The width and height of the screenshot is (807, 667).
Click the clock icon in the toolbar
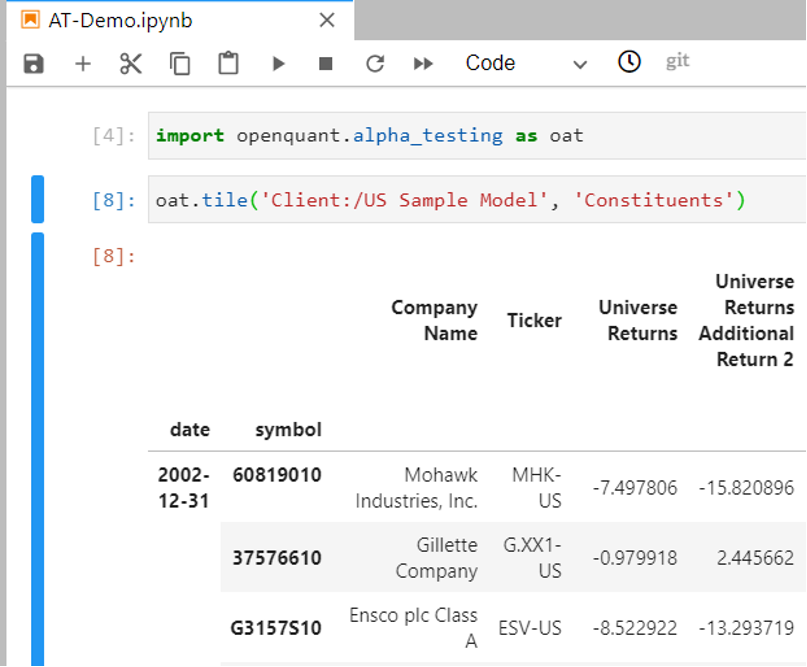[x=629, y=62]
